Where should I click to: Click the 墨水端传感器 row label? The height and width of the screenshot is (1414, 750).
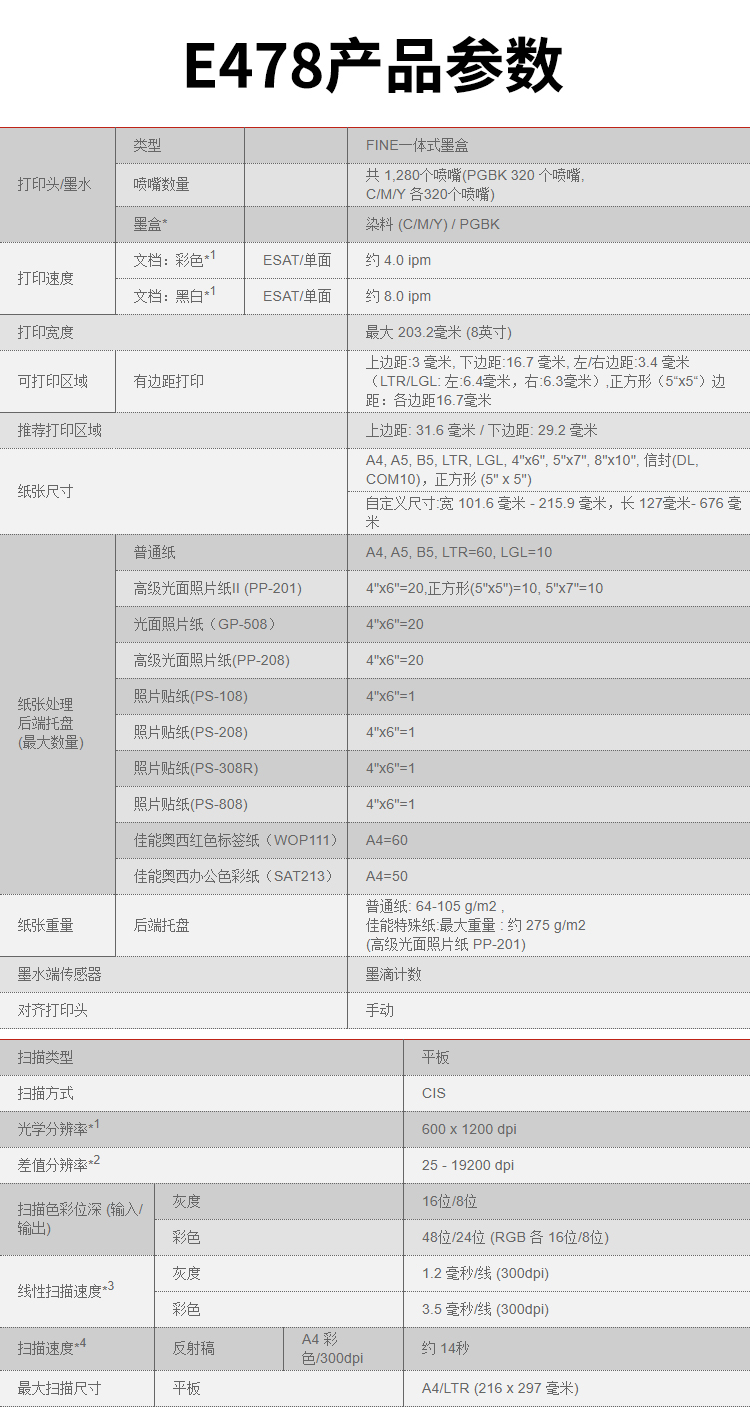click(59, 974)
